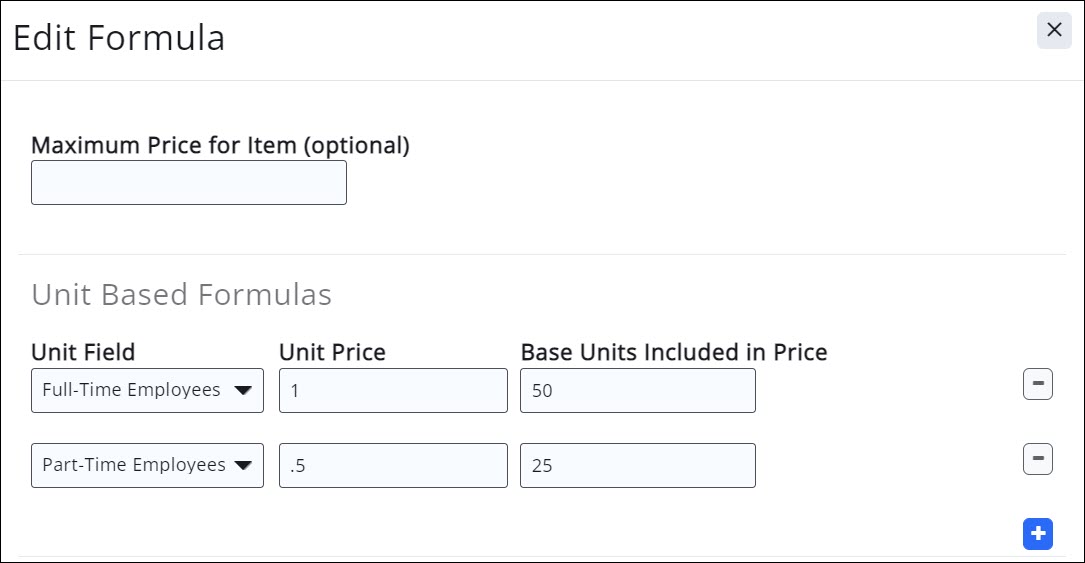Click the Base Units Included in Price header
Image resolution: width=1085 pixels, height=563 pixels.
pos(673,352)
